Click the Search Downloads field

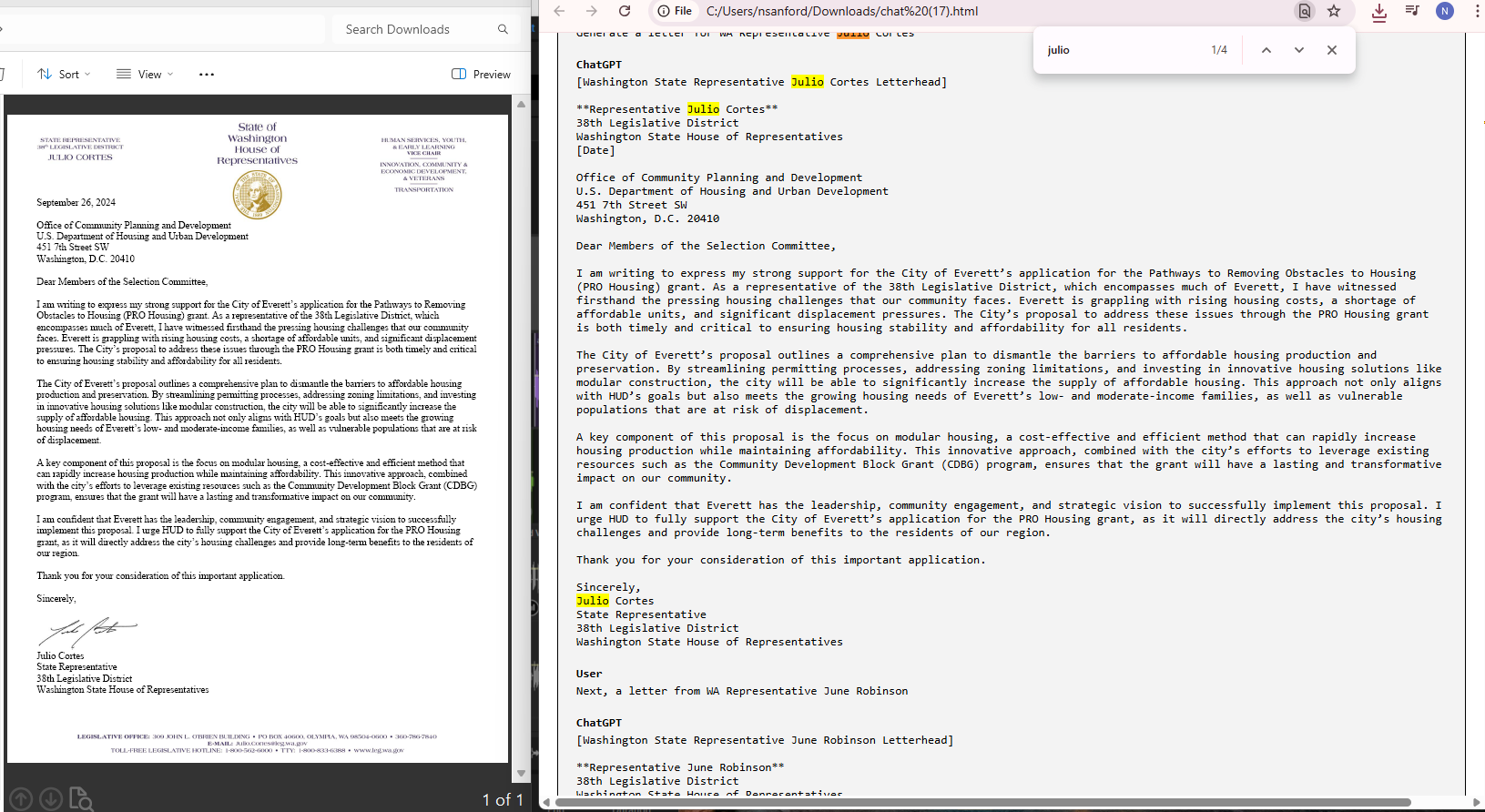(x=419, y=29)
